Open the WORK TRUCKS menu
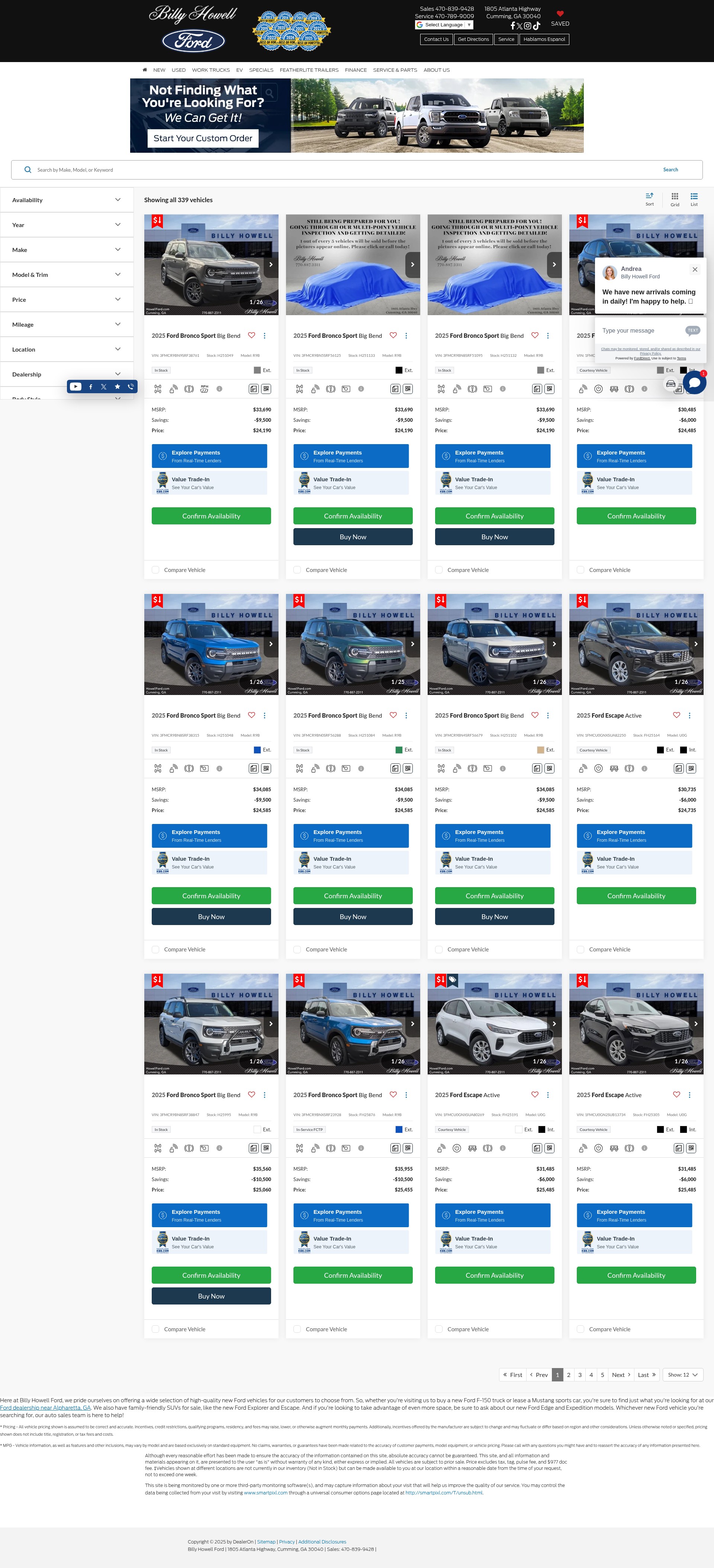 211,70
